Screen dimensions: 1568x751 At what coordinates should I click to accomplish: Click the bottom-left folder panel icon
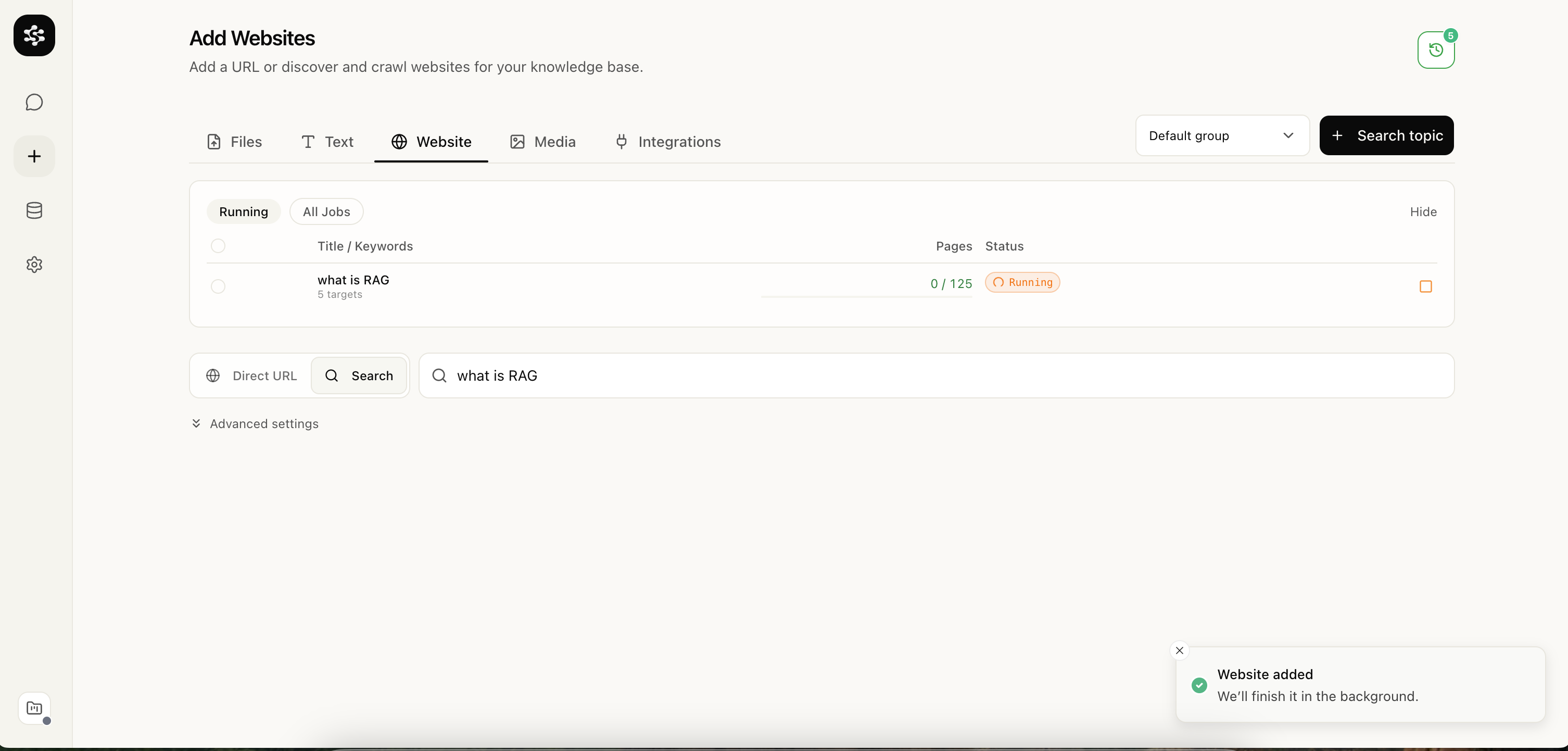34,708
